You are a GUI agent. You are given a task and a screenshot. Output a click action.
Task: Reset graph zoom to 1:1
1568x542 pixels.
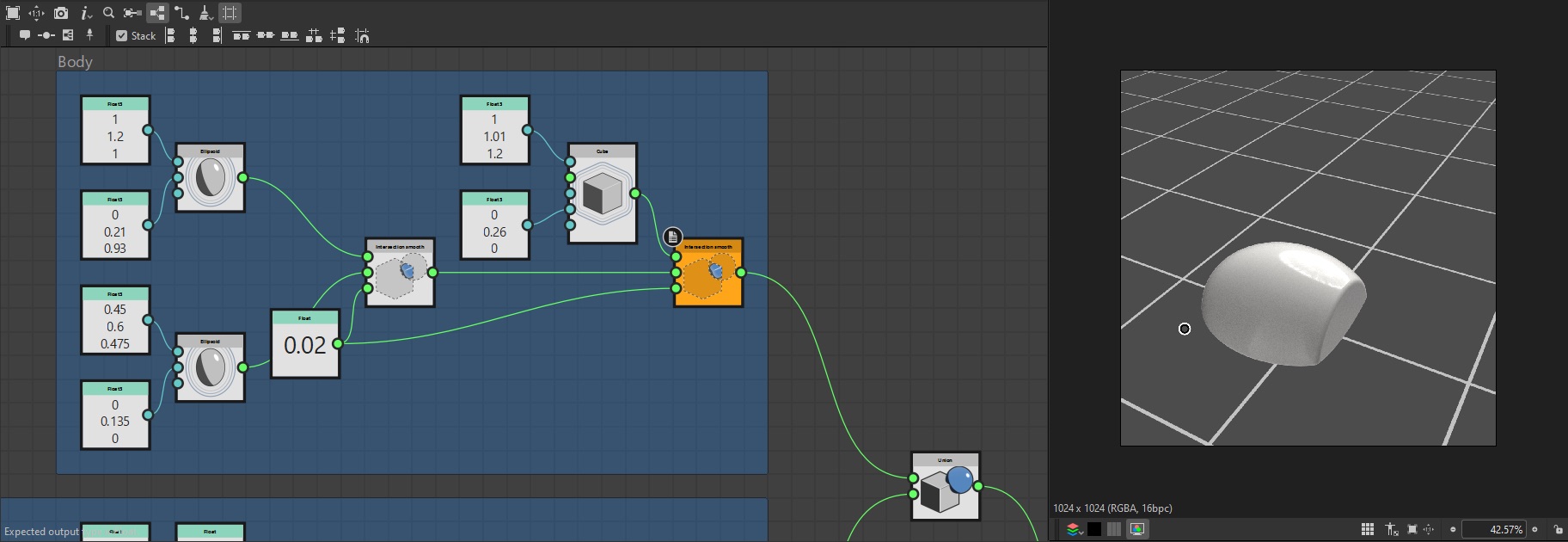click(36, 13)
